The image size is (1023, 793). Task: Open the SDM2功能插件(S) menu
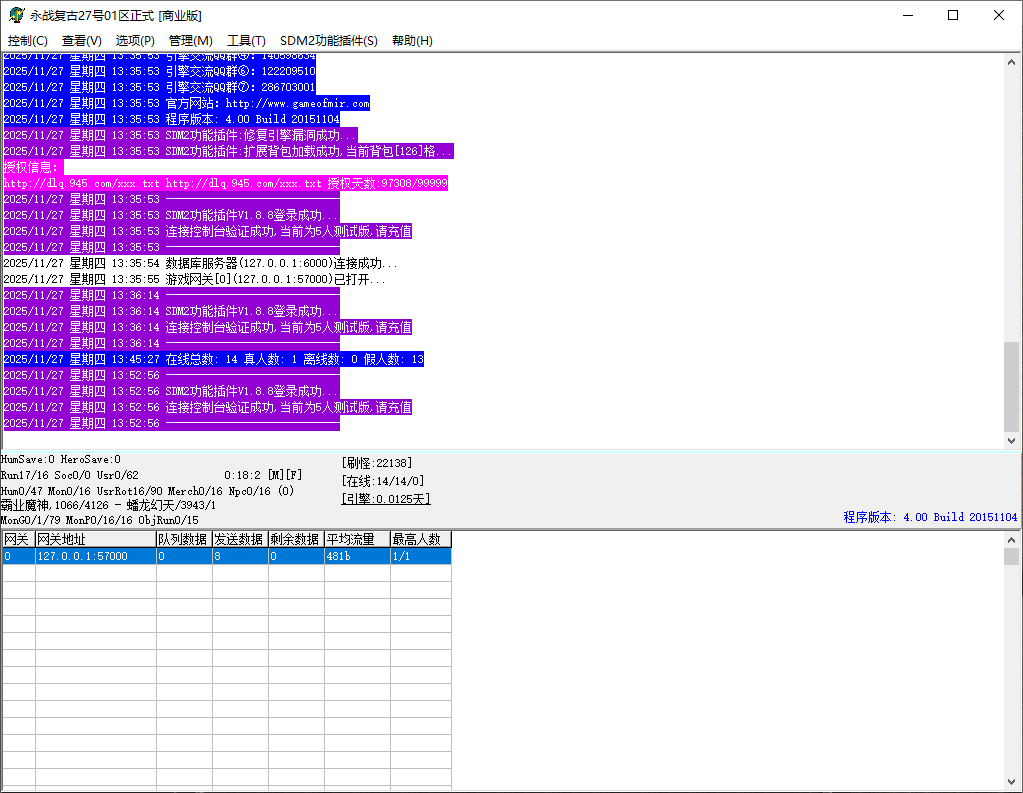329,41
